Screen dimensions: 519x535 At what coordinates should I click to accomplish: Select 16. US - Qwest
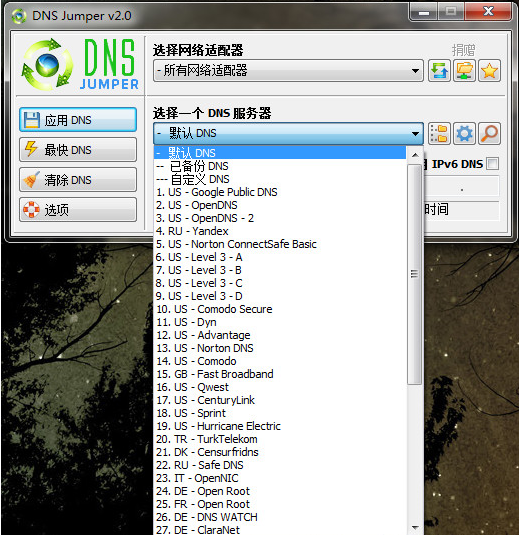[x=280, y=387]
